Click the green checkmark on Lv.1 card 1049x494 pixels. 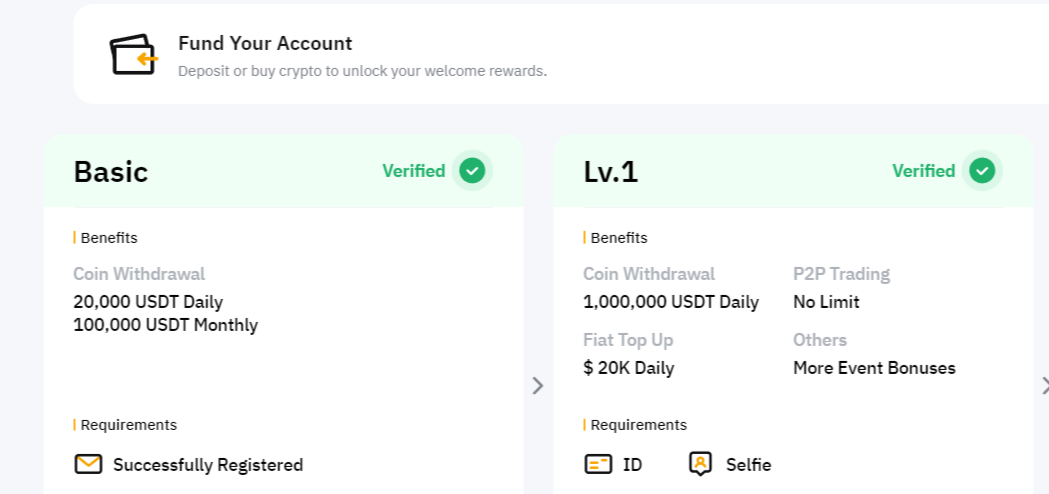[x=982, y=171]
